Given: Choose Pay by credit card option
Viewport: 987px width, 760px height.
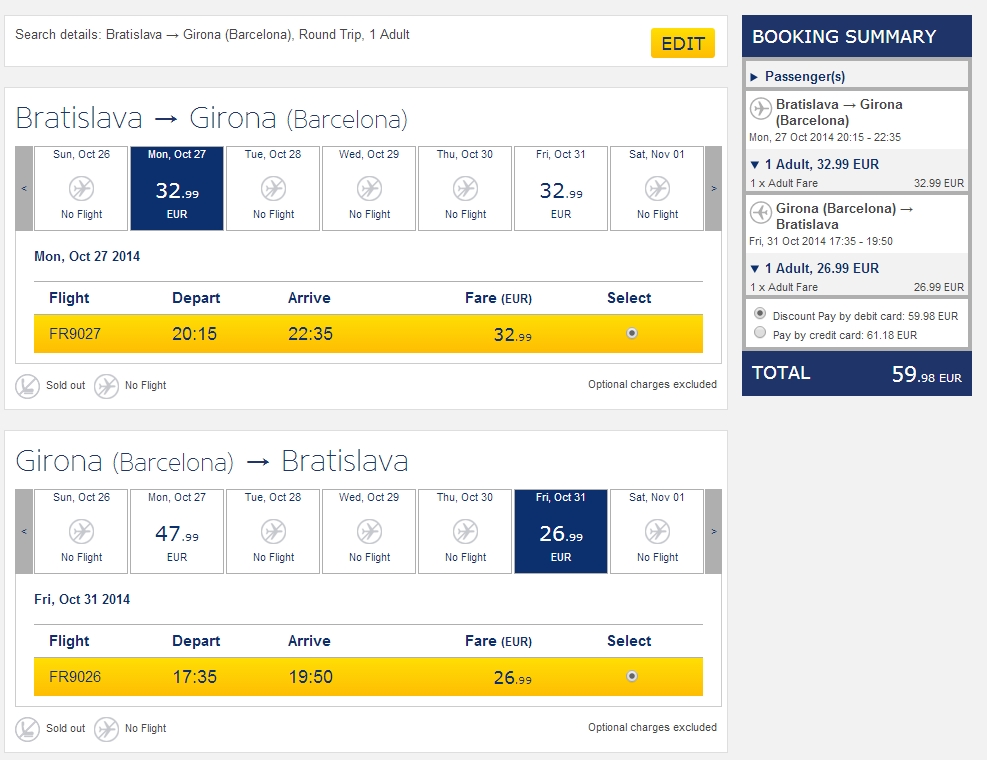Looking at the screenshot, I should tap(761, 334).
